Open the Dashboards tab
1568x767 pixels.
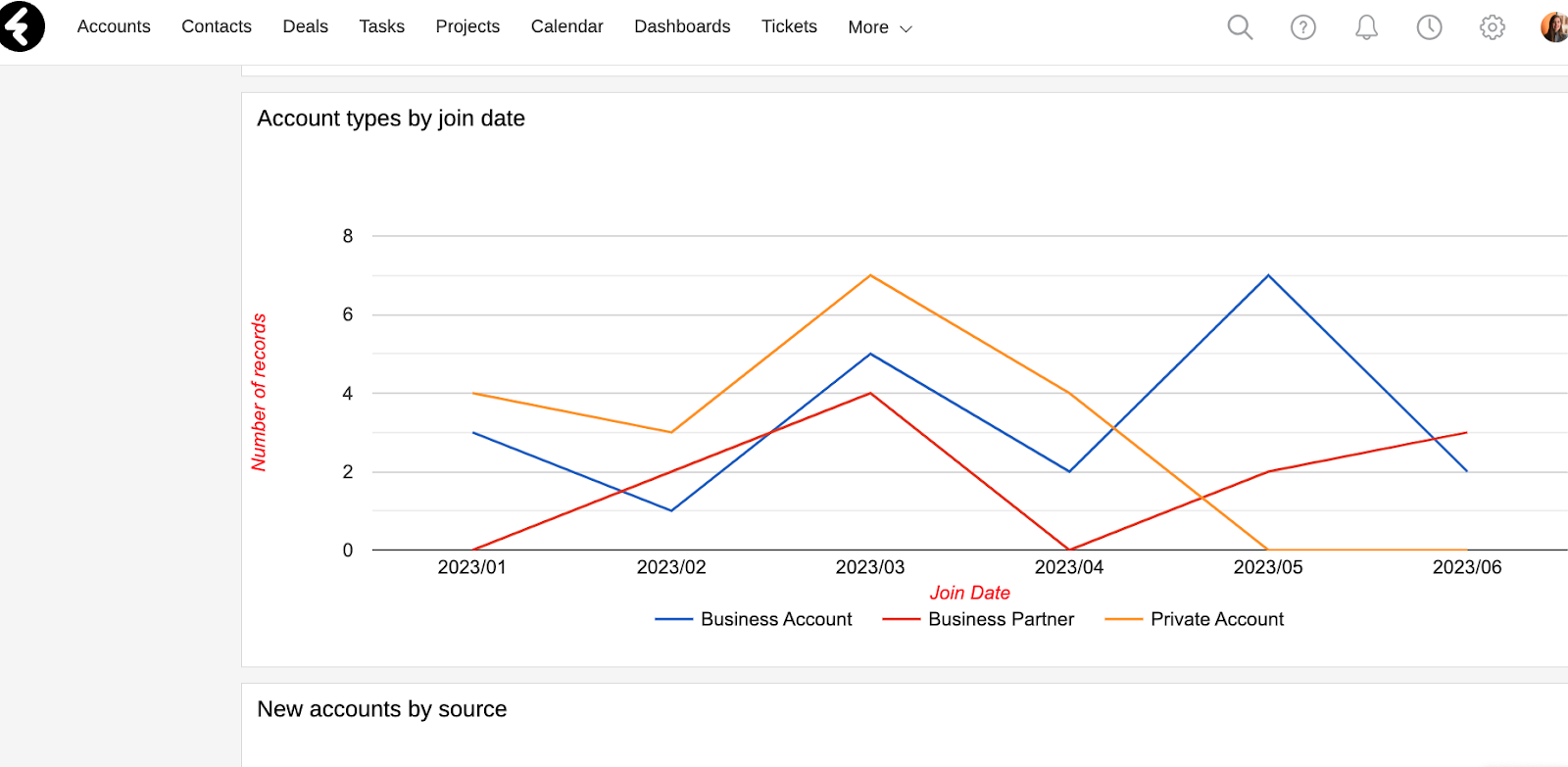click(x=682, y=26)
